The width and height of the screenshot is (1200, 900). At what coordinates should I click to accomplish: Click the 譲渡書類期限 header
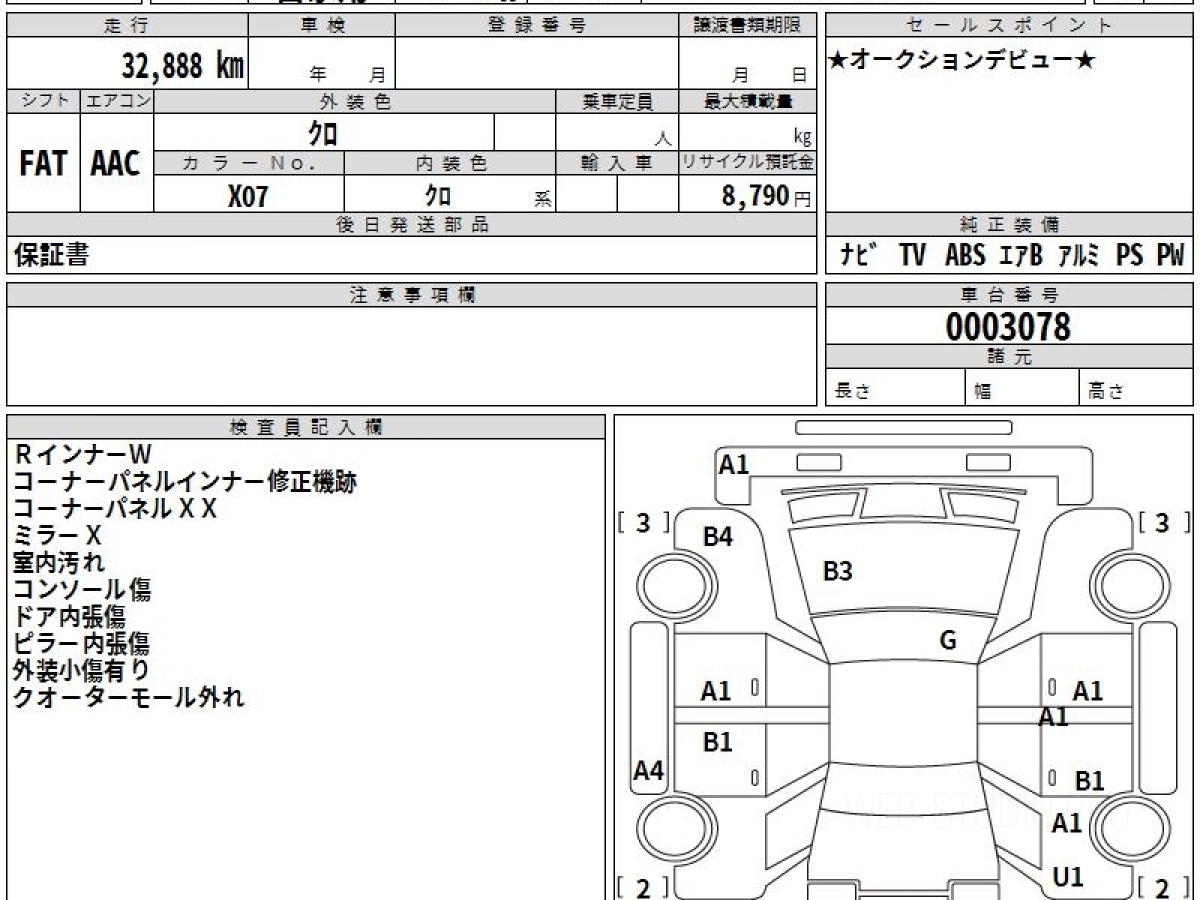click(x=747, y=26)
